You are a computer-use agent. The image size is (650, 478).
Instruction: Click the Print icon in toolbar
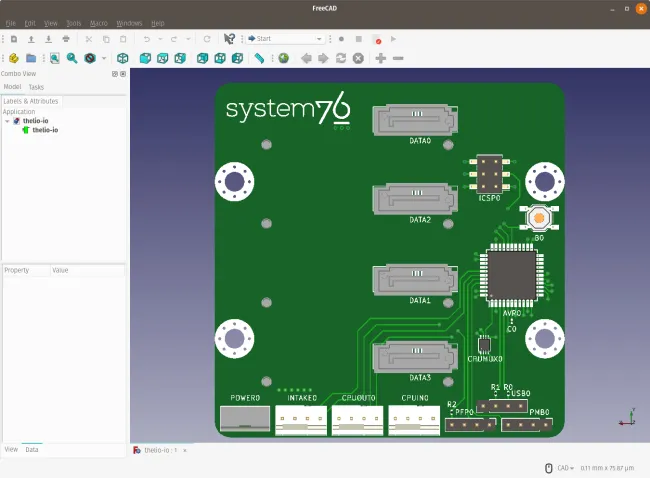(66, 39)
